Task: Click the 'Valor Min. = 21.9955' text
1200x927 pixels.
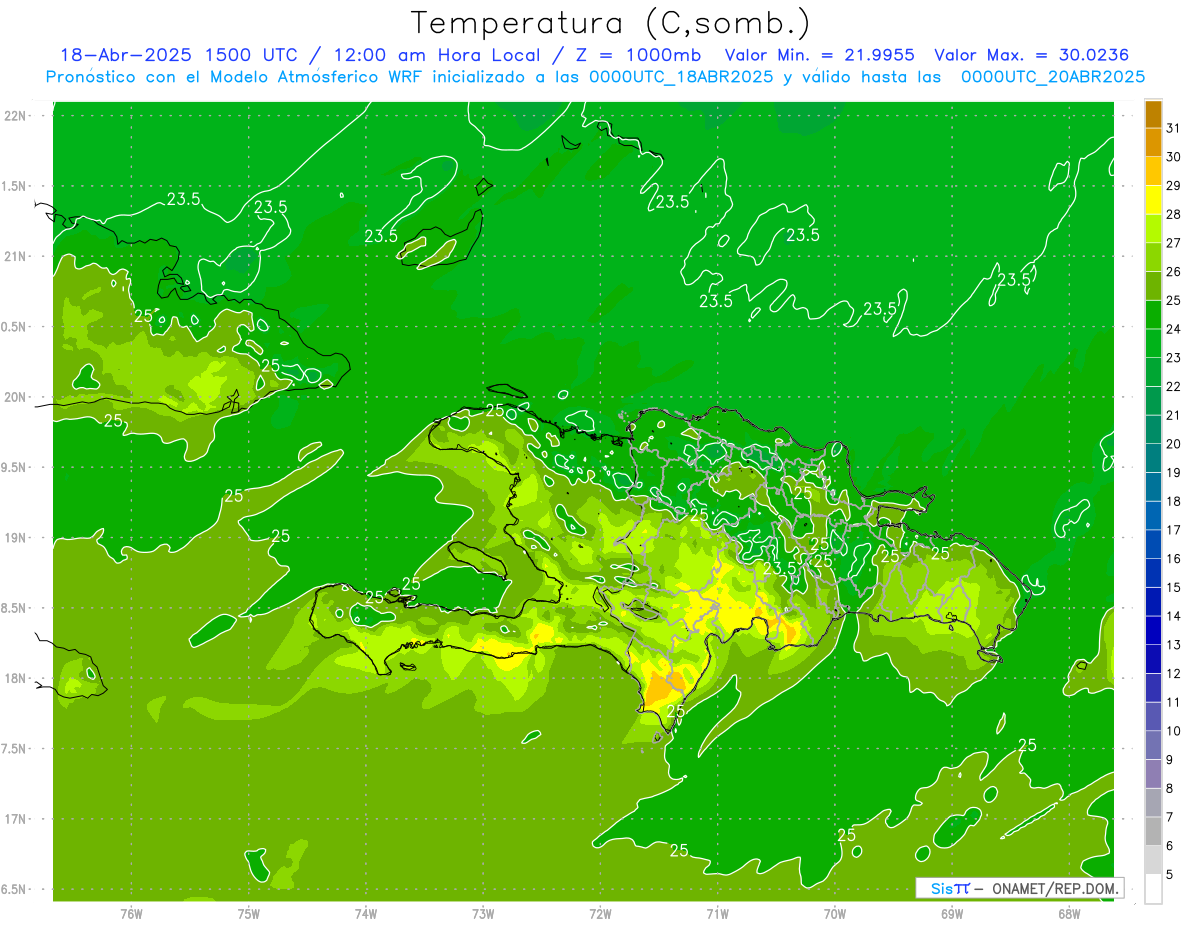Action: pyautogui.click(x=819, y=55)
